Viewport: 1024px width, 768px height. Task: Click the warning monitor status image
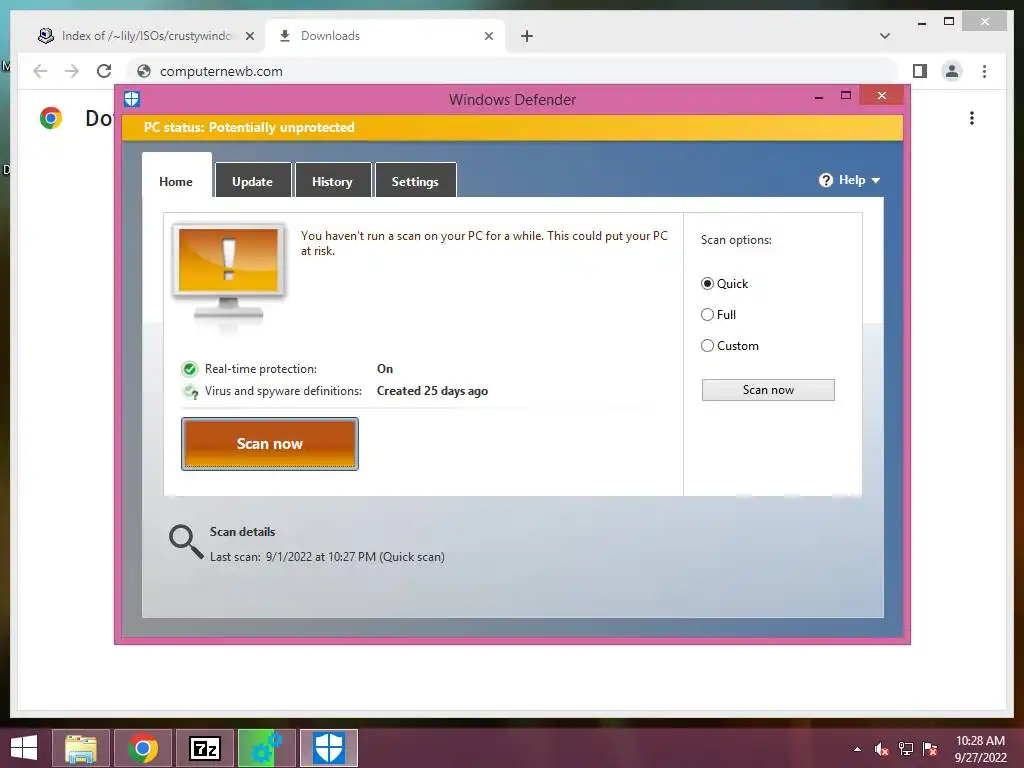pyautogui.click(x=229, y=274)
